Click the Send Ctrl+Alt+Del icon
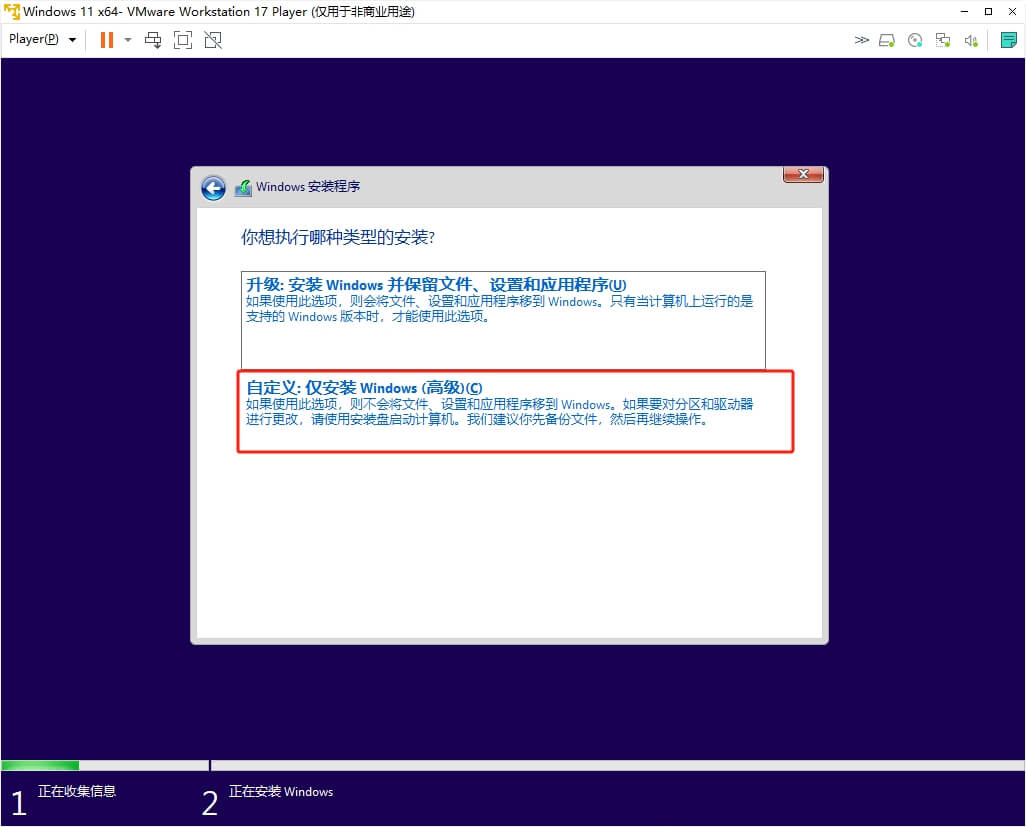 pyautogui.click(x=153, y=40)
